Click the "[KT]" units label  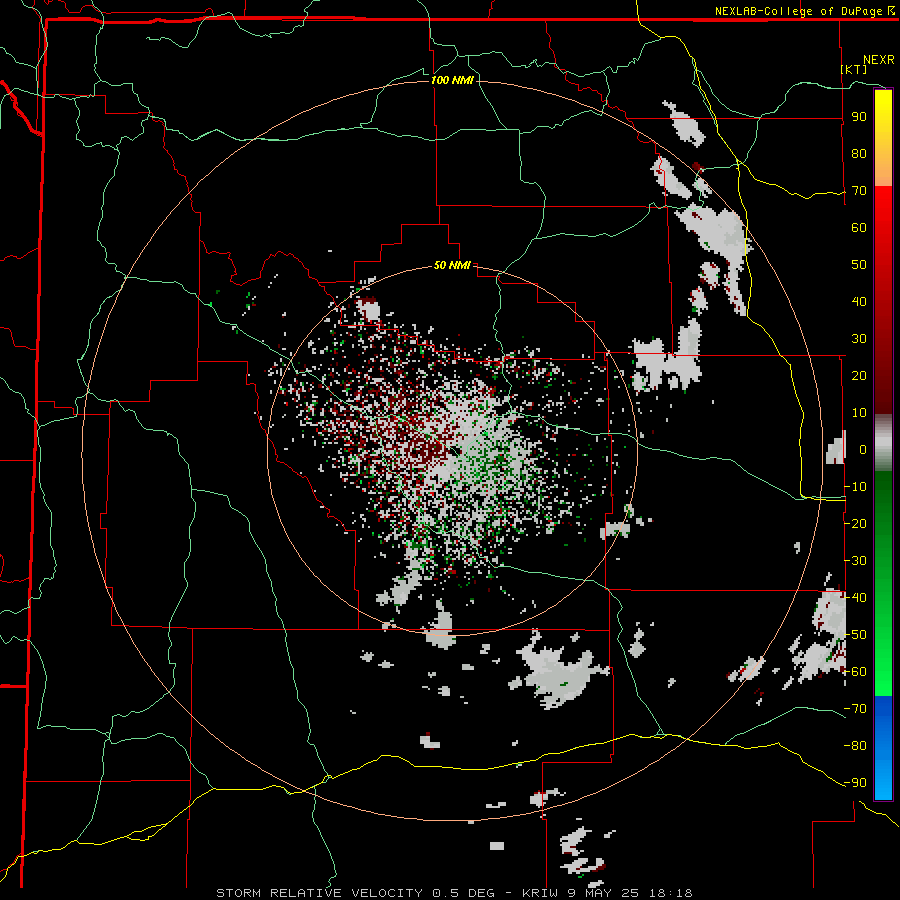[854, 69]
